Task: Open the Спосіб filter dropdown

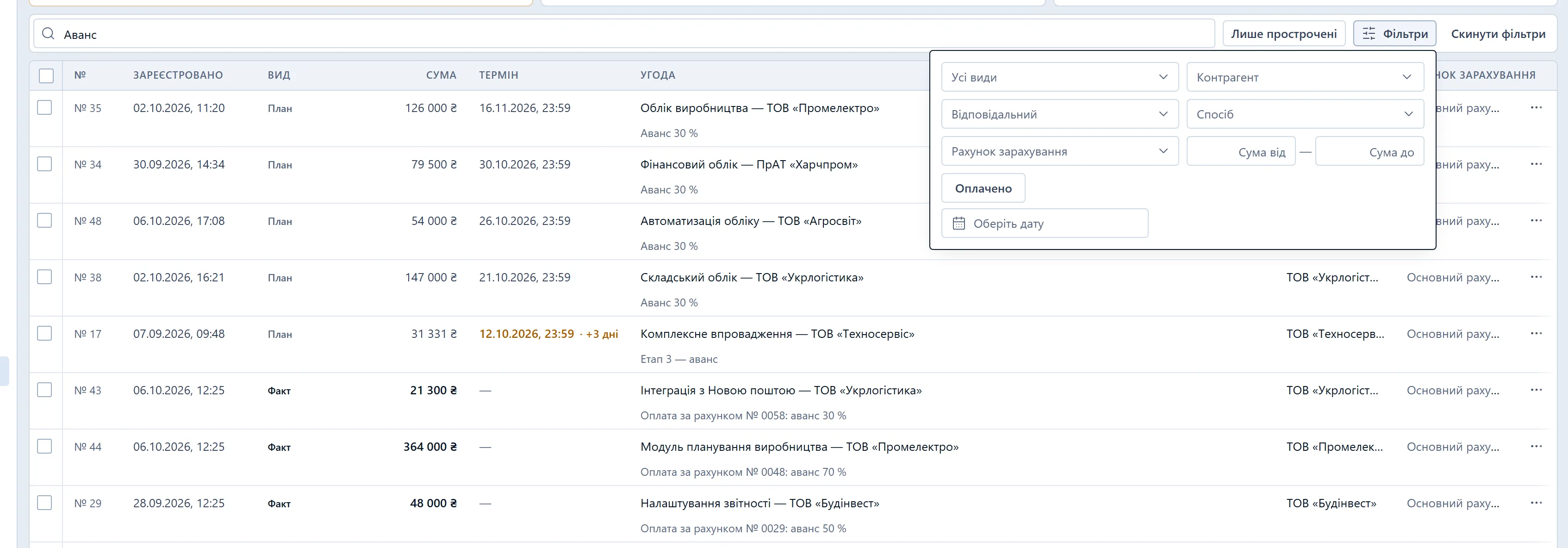Action: pos(1305,114)
